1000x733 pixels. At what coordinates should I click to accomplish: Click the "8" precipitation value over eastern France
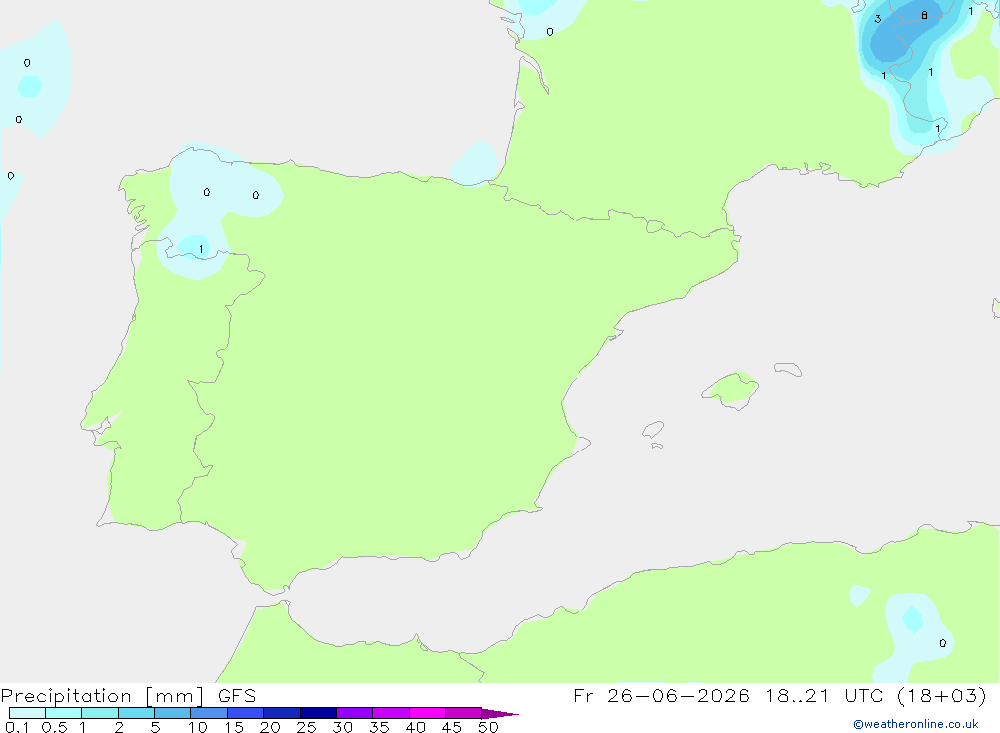[924, 15]
